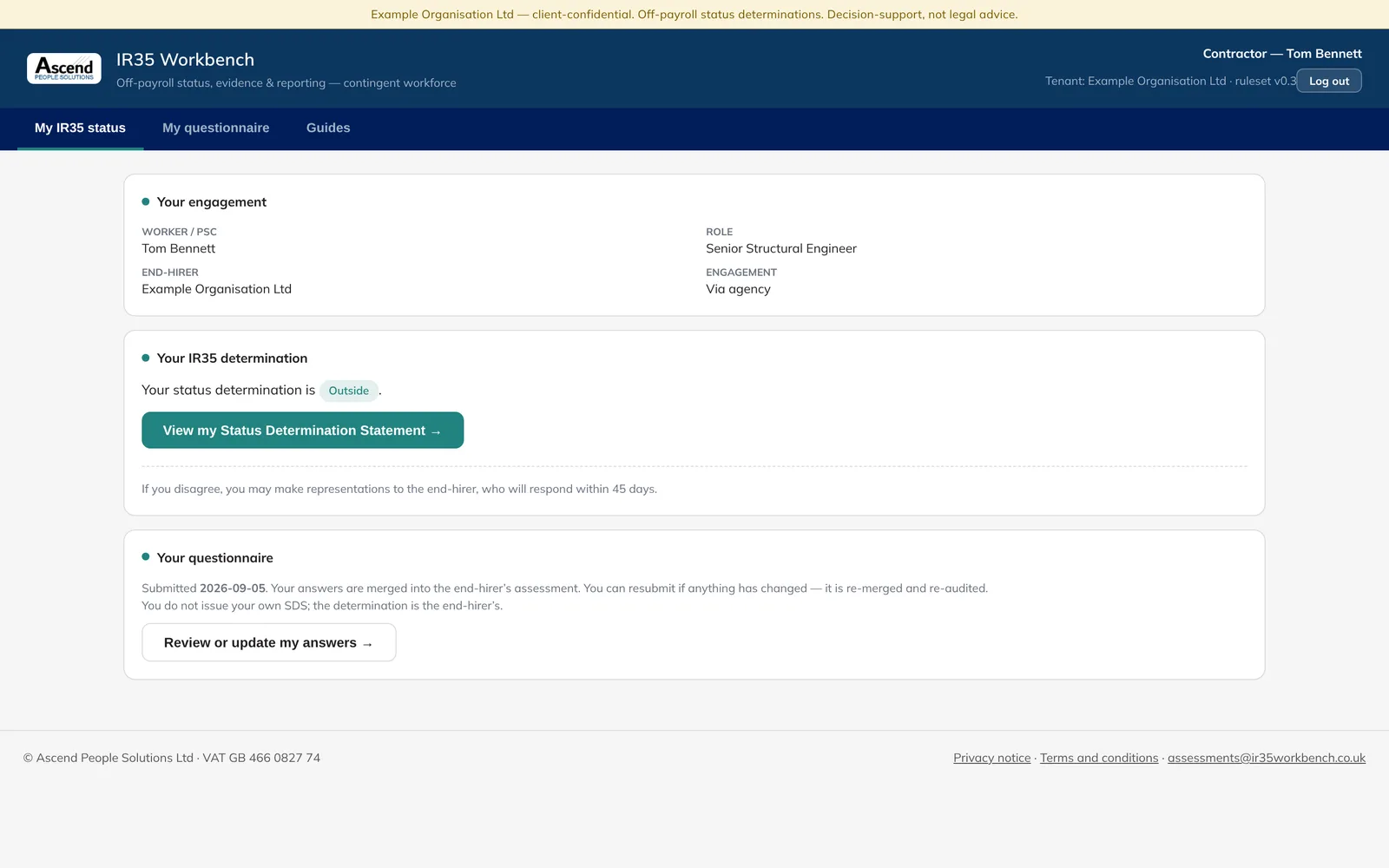Click the Ascend People Solutions logo
This screenshot has height=868, width=1389.
[64, 69]
